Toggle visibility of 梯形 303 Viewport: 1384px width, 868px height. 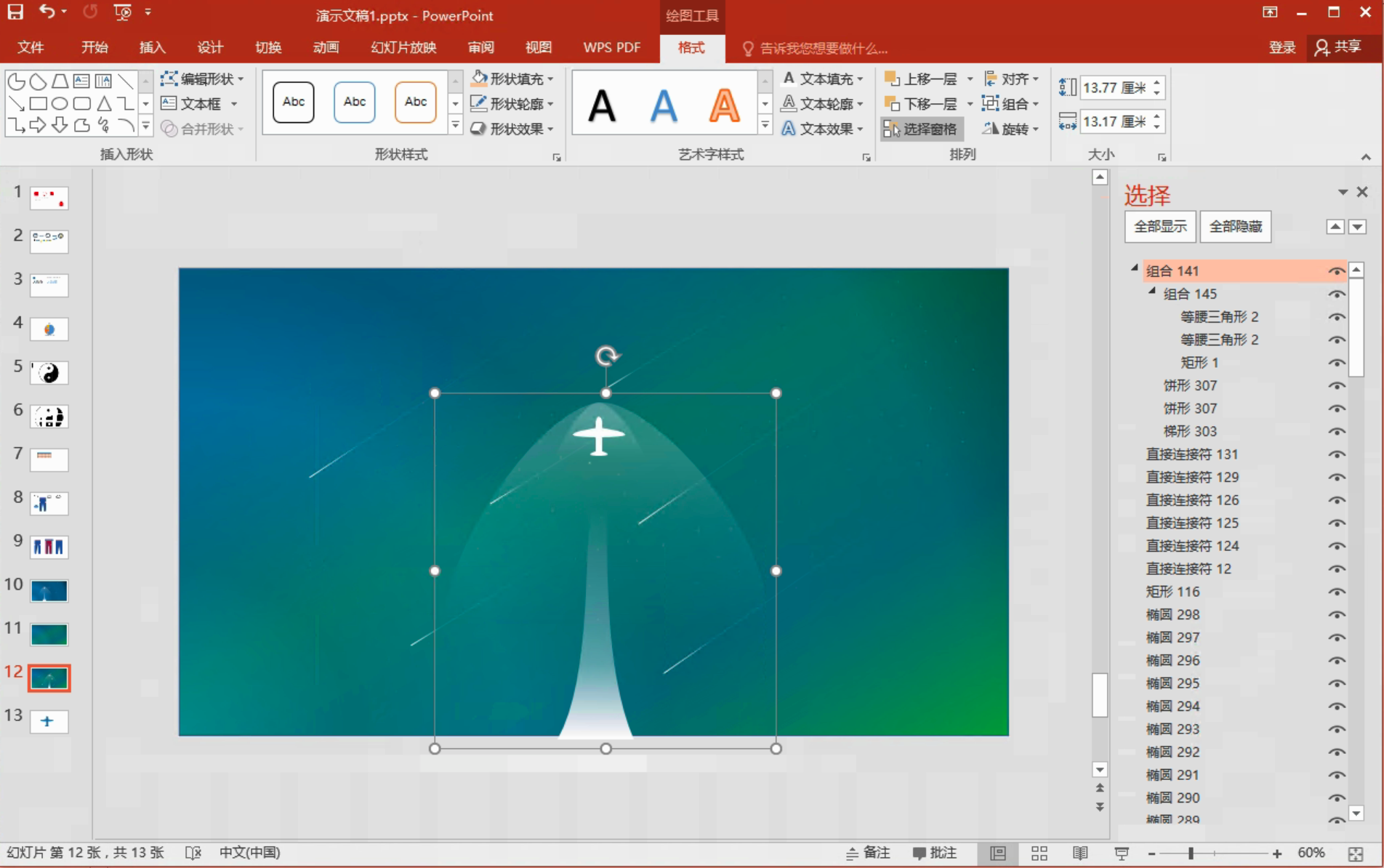(x=1336, y=431)
